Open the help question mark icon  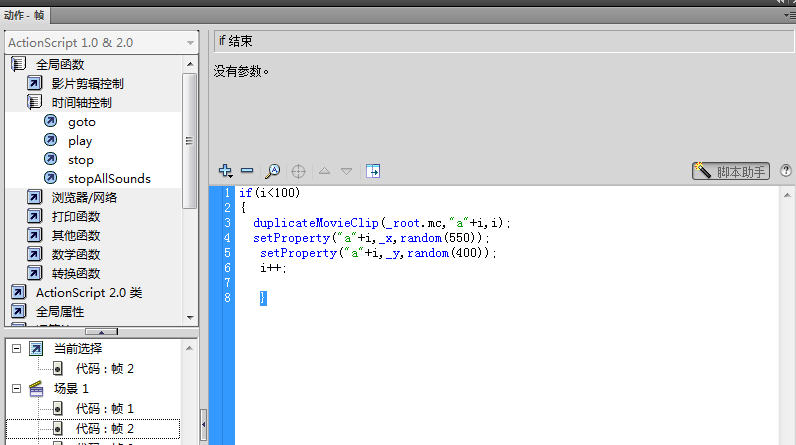coord(786,171)
